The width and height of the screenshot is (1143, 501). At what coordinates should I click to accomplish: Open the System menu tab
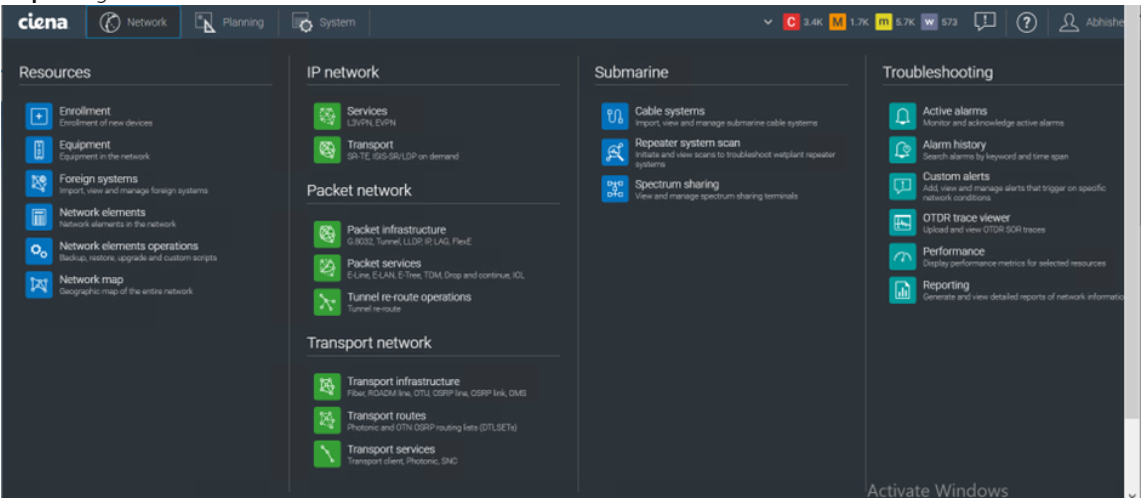coord(324,23)
